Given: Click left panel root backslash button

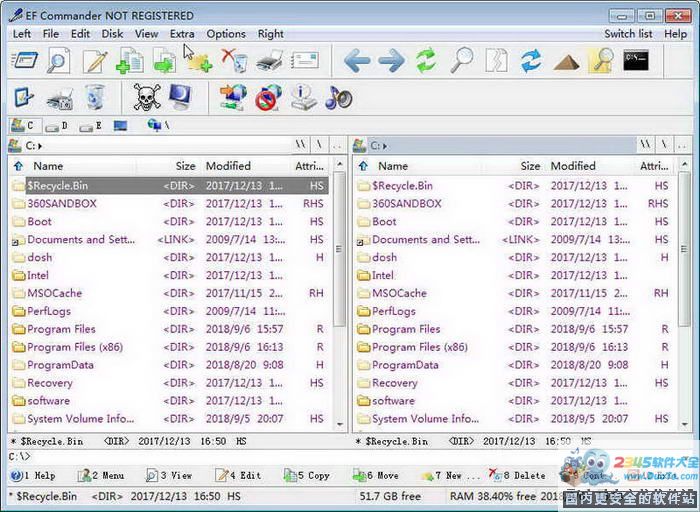Looking at the screenshot, I should [x=320, y=145].
